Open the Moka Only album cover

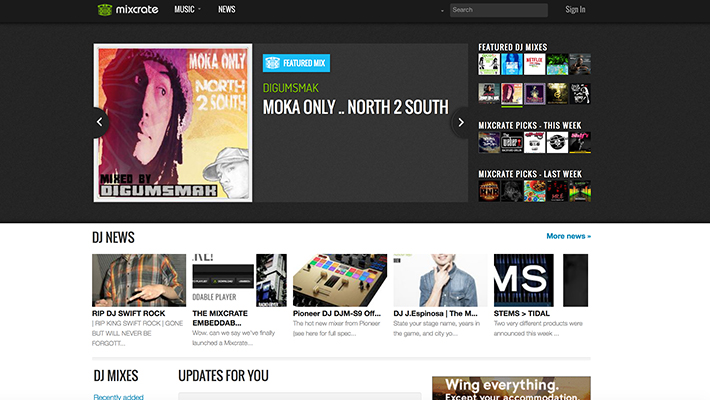(171, 122)
